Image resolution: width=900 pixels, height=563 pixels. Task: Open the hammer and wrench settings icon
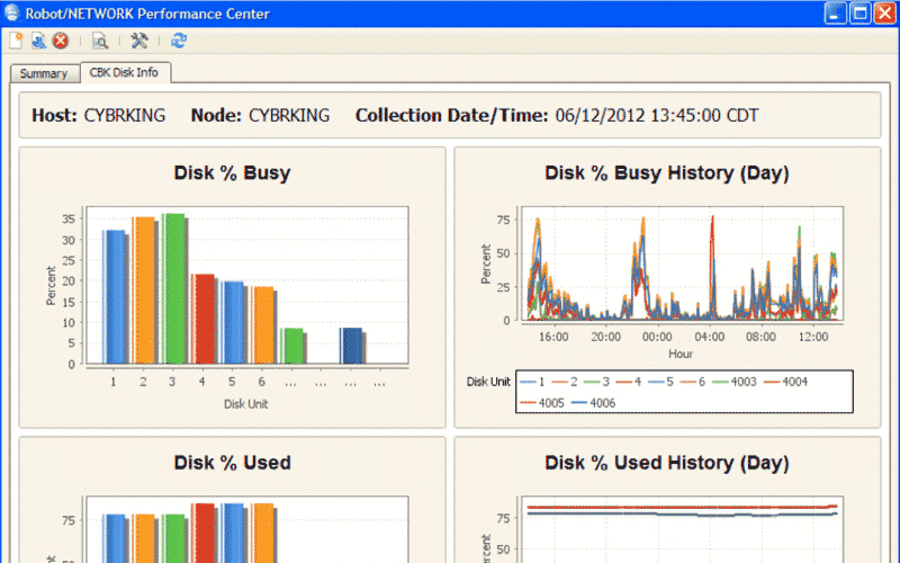click(139, 41)
